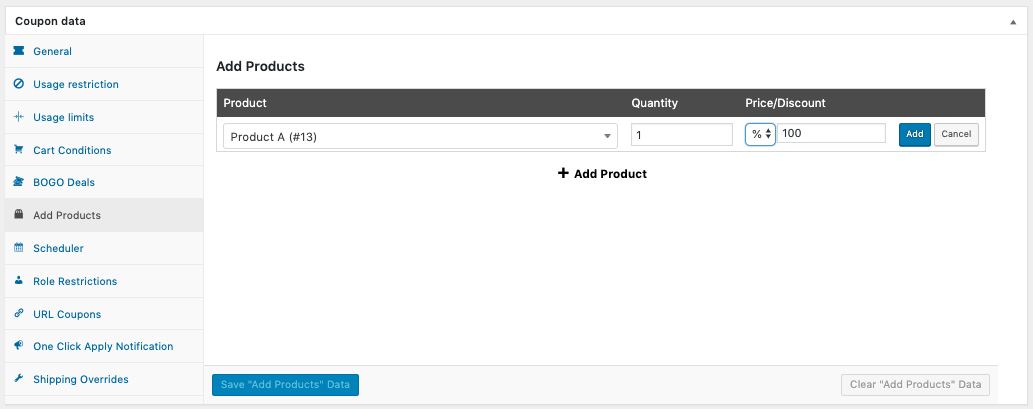Click the Price/Discount value field
This screenshot has height=409, width=1033.
click(x=831, y=133)
